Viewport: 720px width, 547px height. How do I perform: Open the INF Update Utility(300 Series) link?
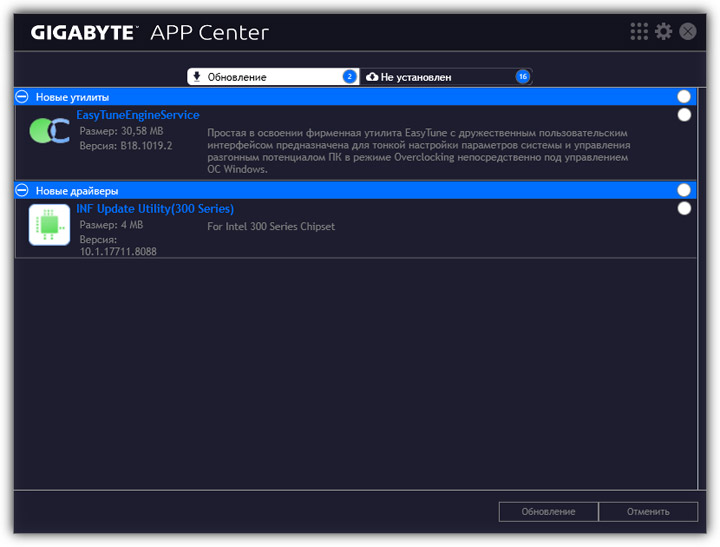155,209
